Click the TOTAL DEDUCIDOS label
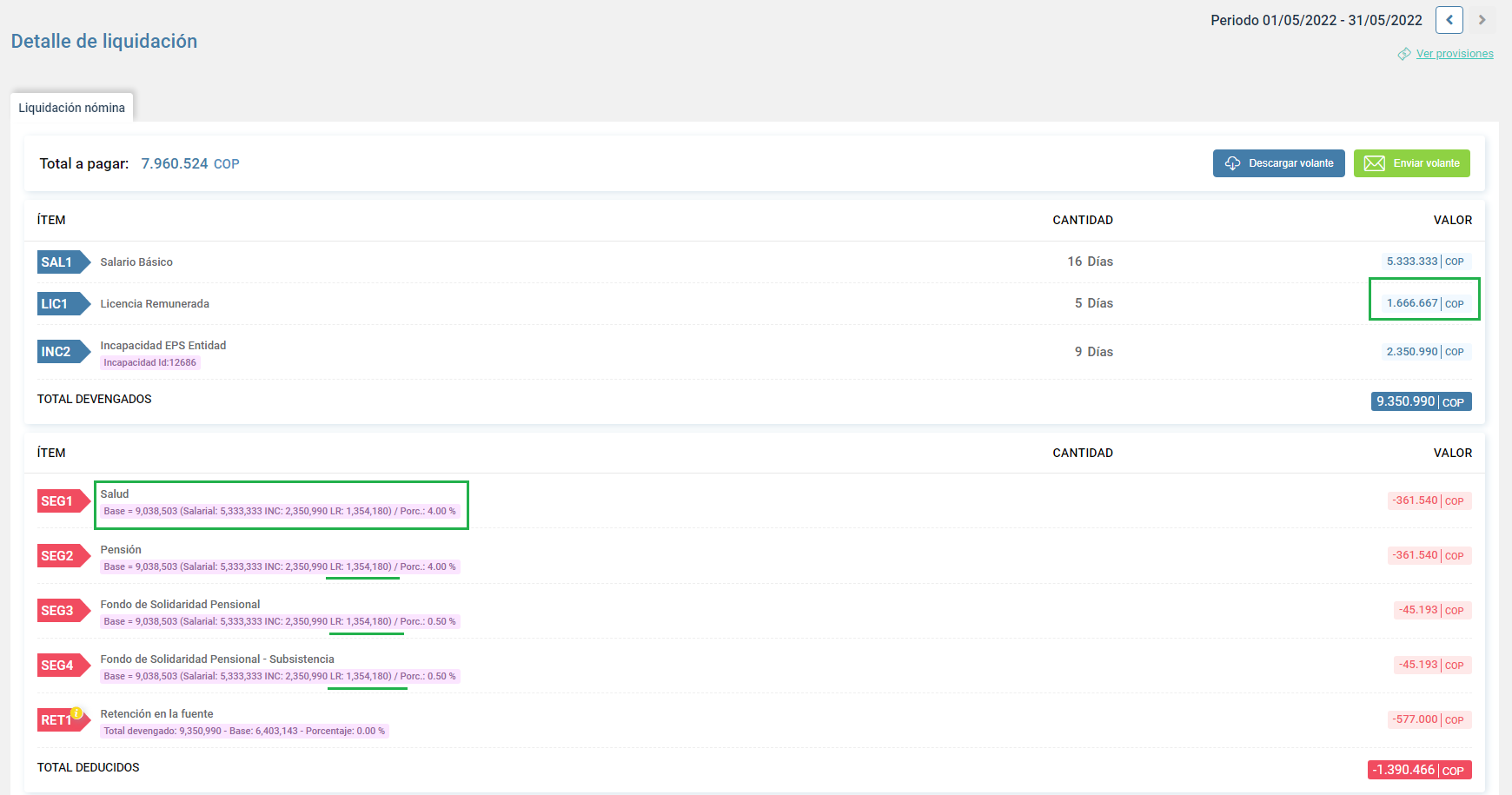The image size is (1512, 795). pyautogui.click(x=89, y=767)
